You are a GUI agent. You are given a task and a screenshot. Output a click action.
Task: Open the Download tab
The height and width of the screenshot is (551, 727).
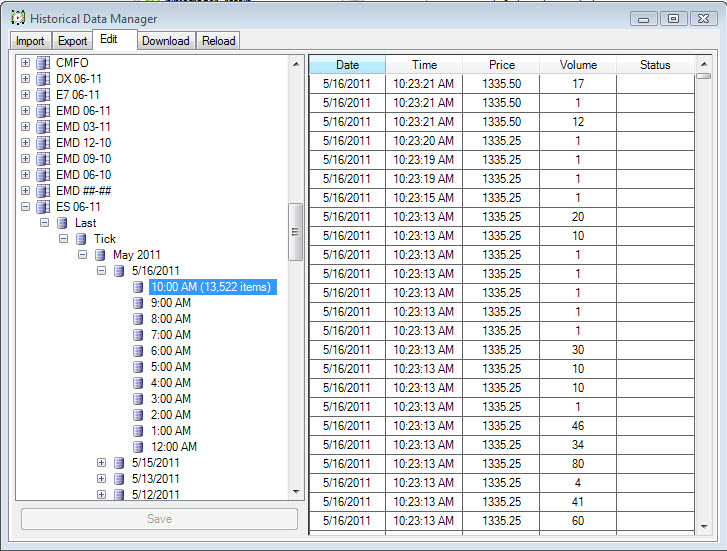click(x=166, y=41)
